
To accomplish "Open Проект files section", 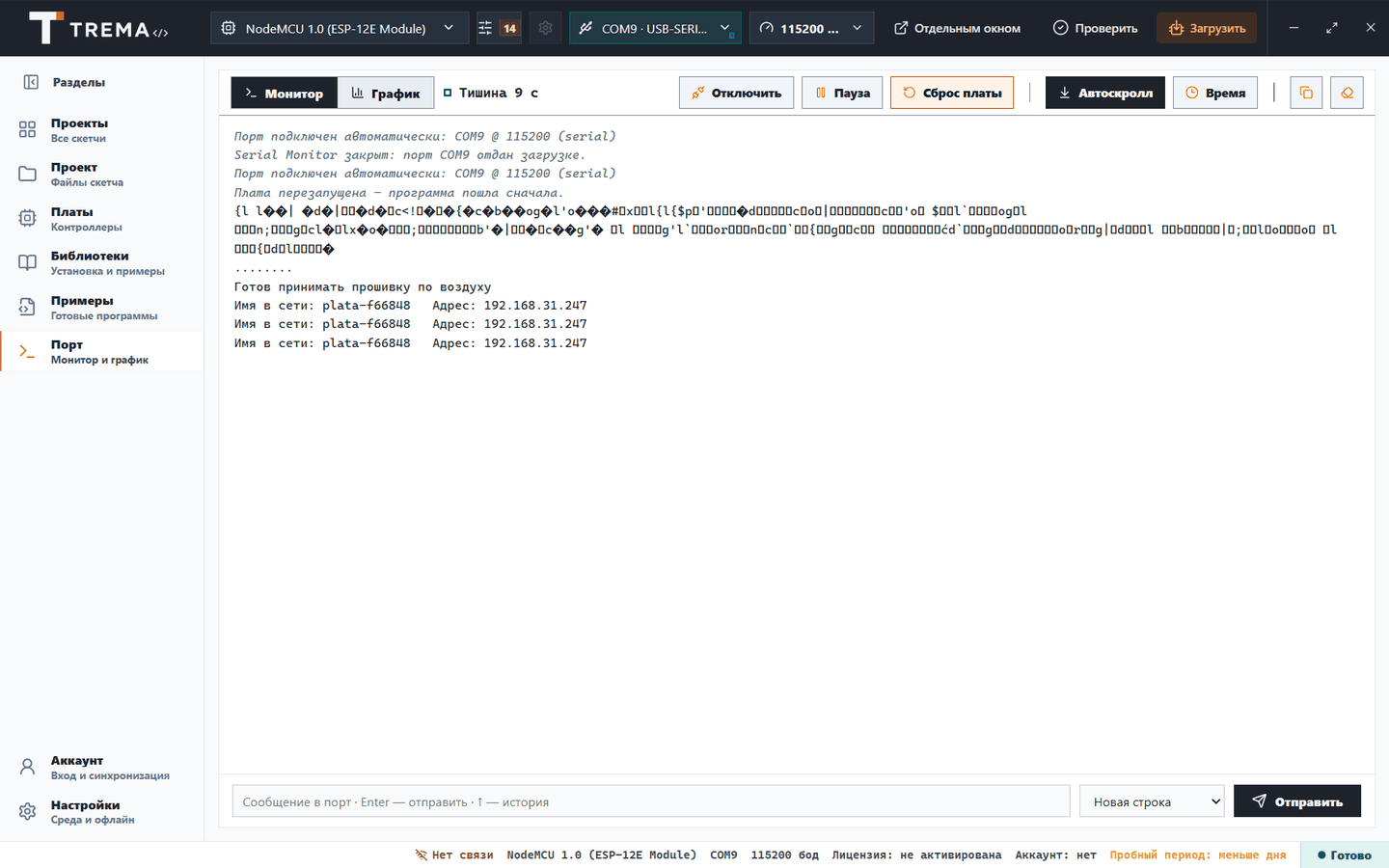I will 101,175.
